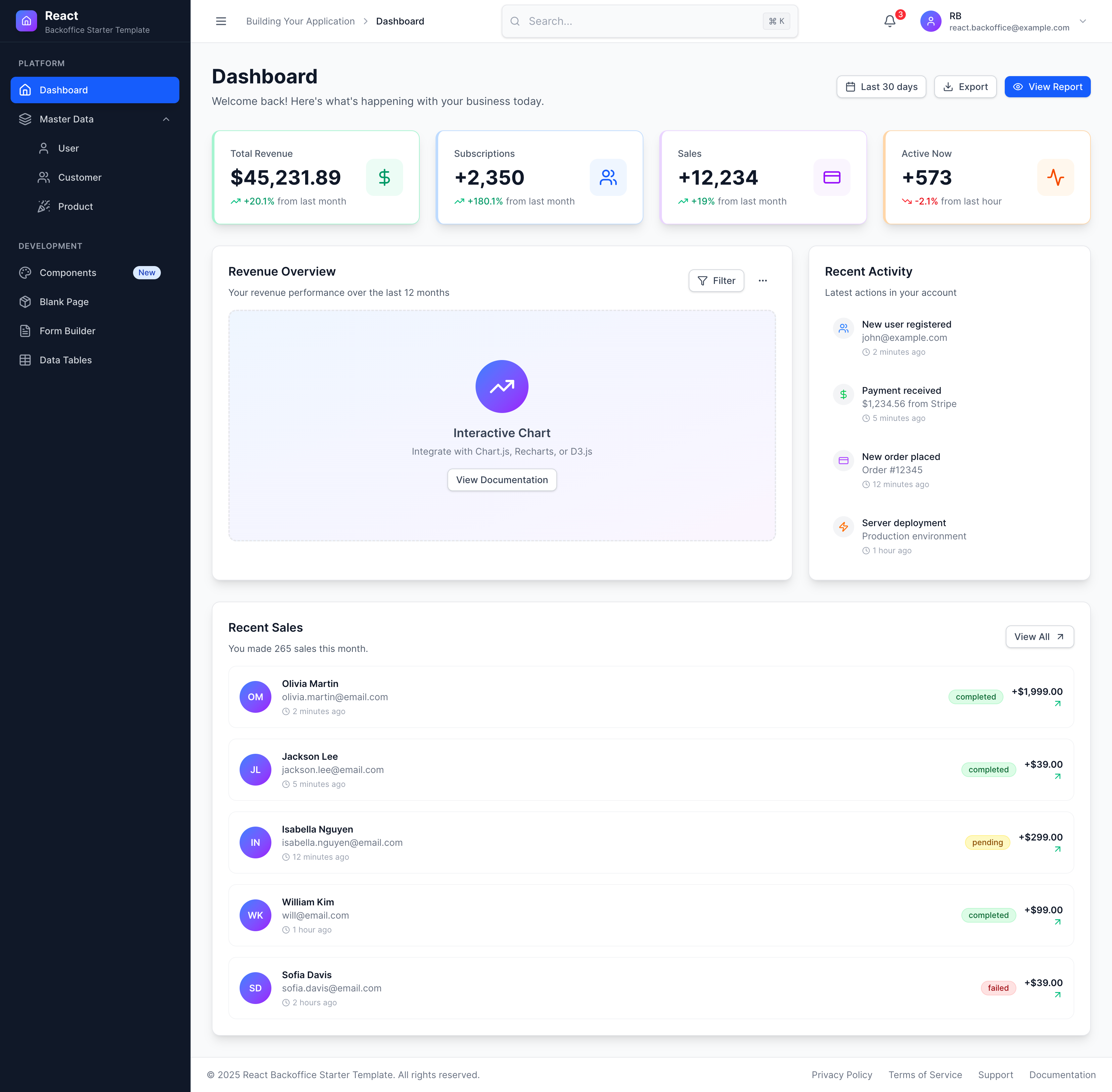Open arrow icon under Olivia Martin's +$1,999.00

[x=1057, y=704]
